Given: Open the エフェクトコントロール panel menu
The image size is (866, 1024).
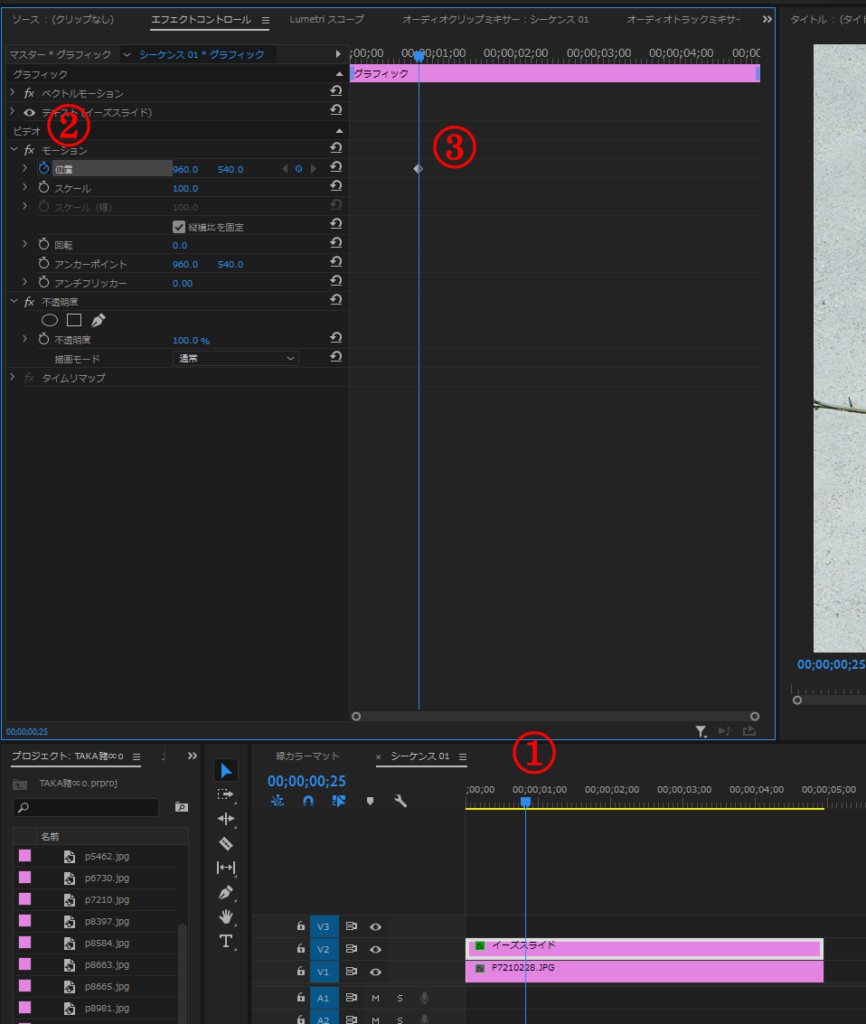Looking at the screenshot, I should [x=266, y=20].
